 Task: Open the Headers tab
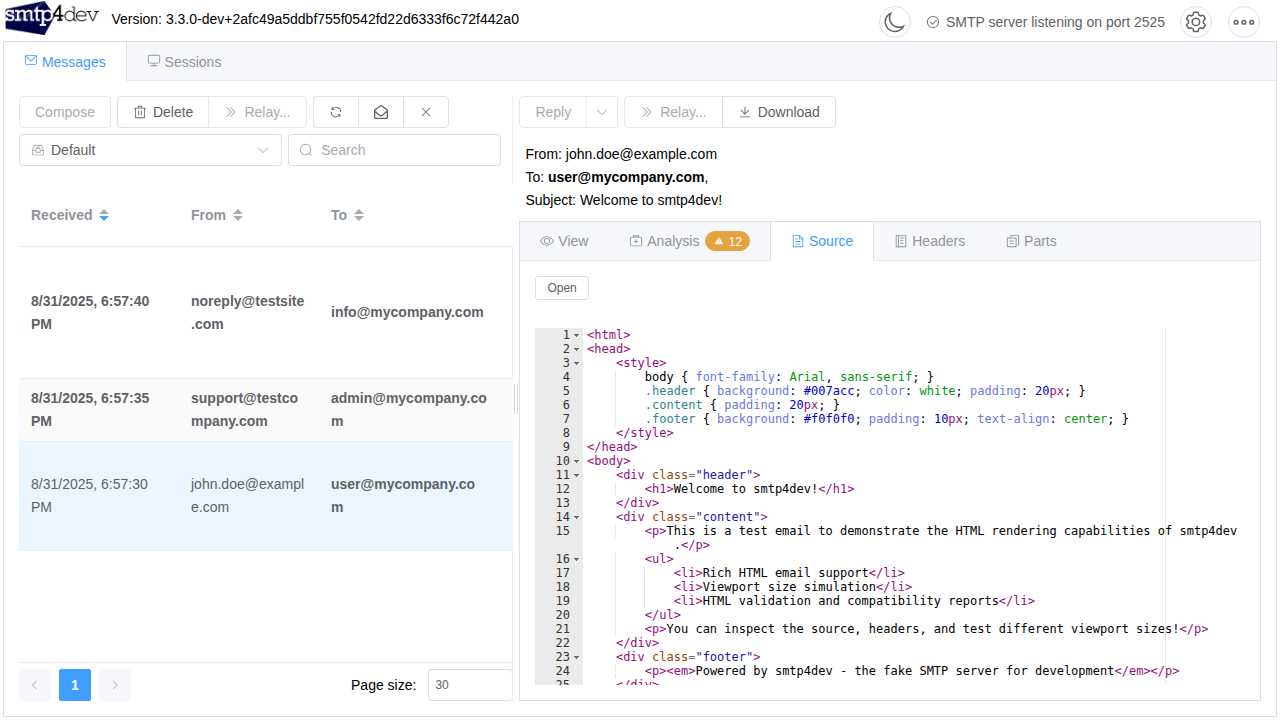pos(929,241)
